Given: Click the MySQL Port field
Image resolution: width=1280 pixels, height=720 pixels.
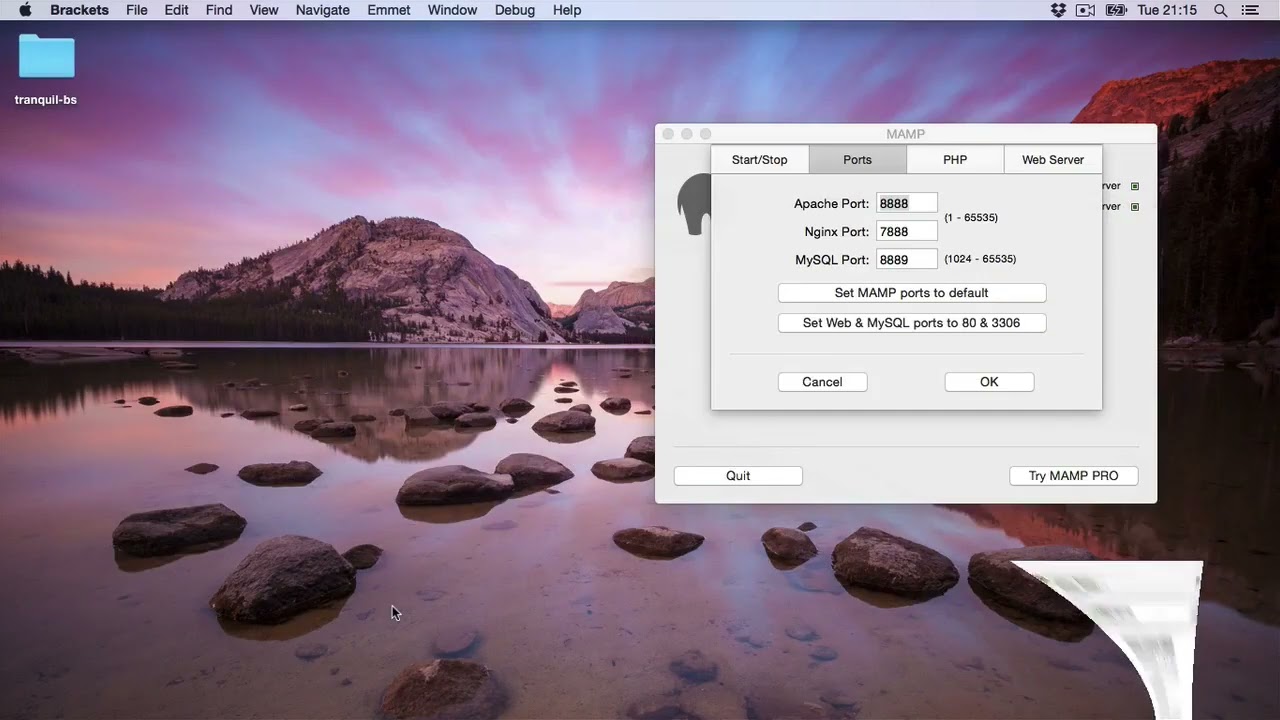Looking at the screenshot, I should [x=907, y=260].
